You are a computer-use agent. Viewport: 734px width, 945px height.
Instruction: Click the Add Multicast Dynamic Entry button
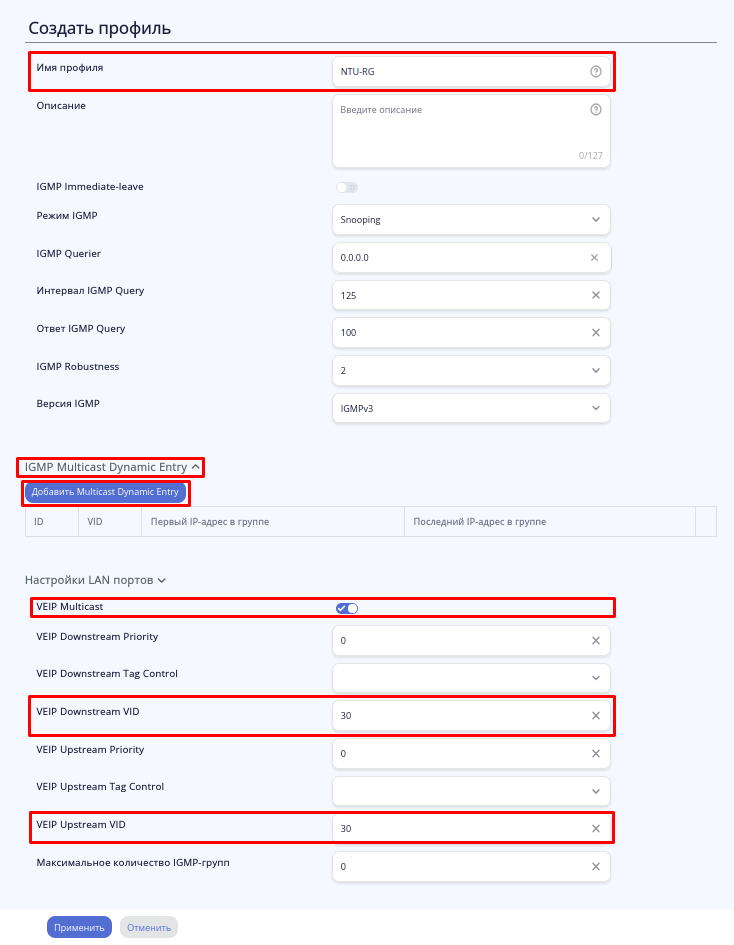105,492
